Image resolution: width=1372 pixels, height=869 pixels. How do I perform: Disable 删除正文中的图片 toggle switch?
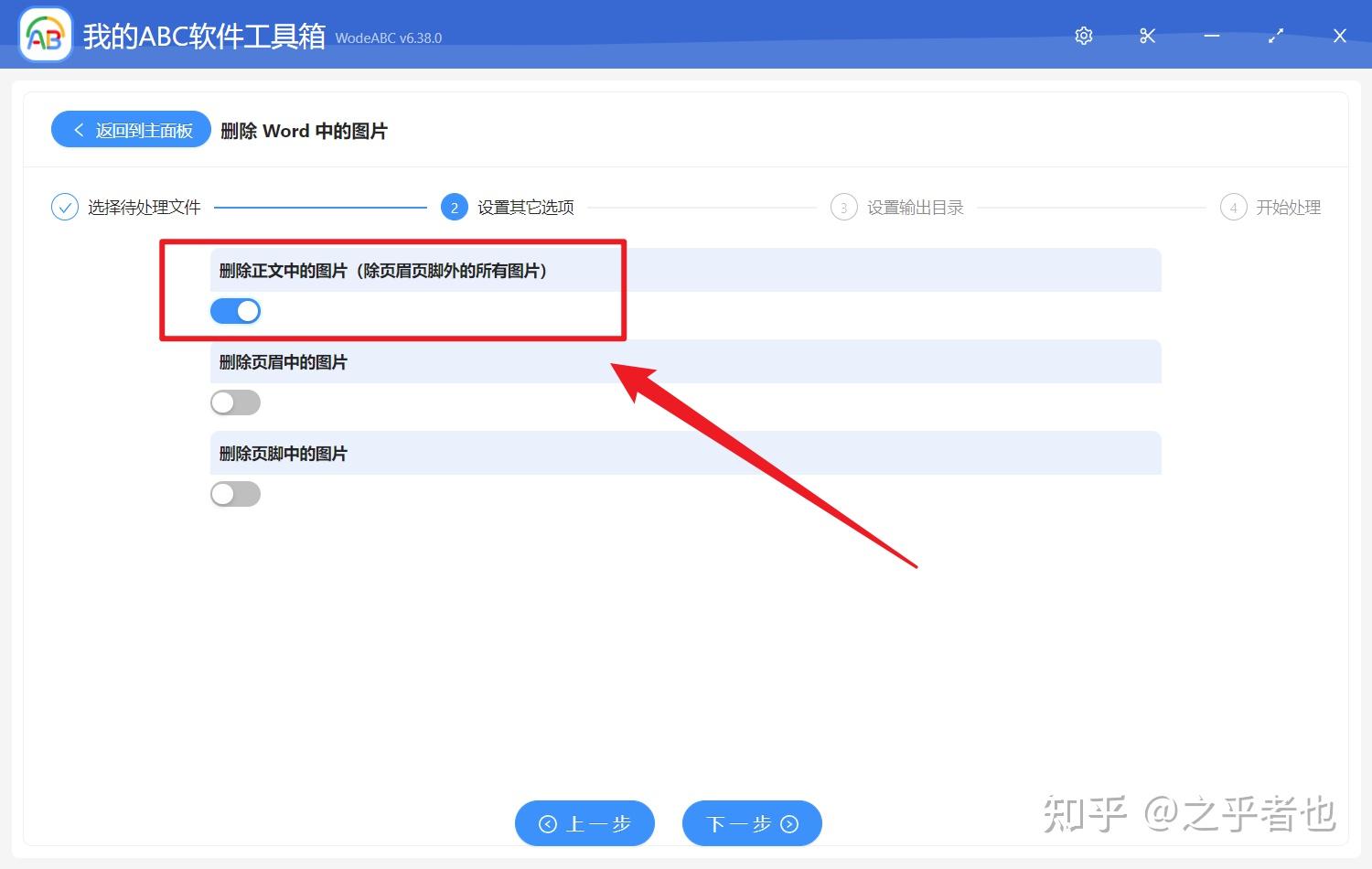click(235, 311)
